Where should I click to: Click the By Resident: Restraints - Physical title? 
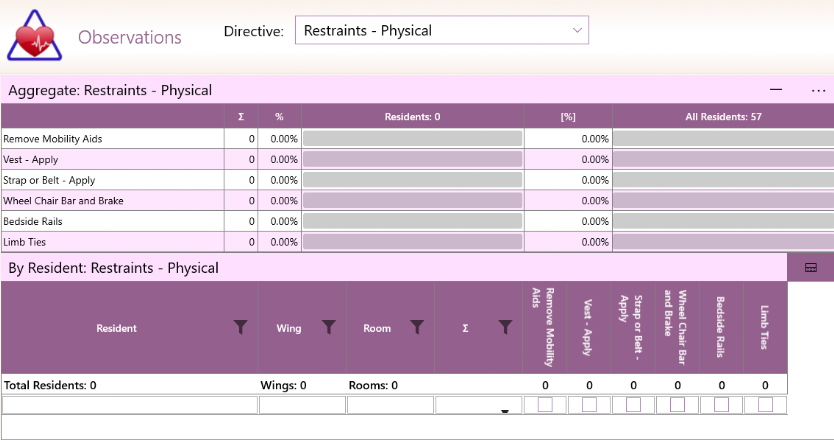click(113, 268)
